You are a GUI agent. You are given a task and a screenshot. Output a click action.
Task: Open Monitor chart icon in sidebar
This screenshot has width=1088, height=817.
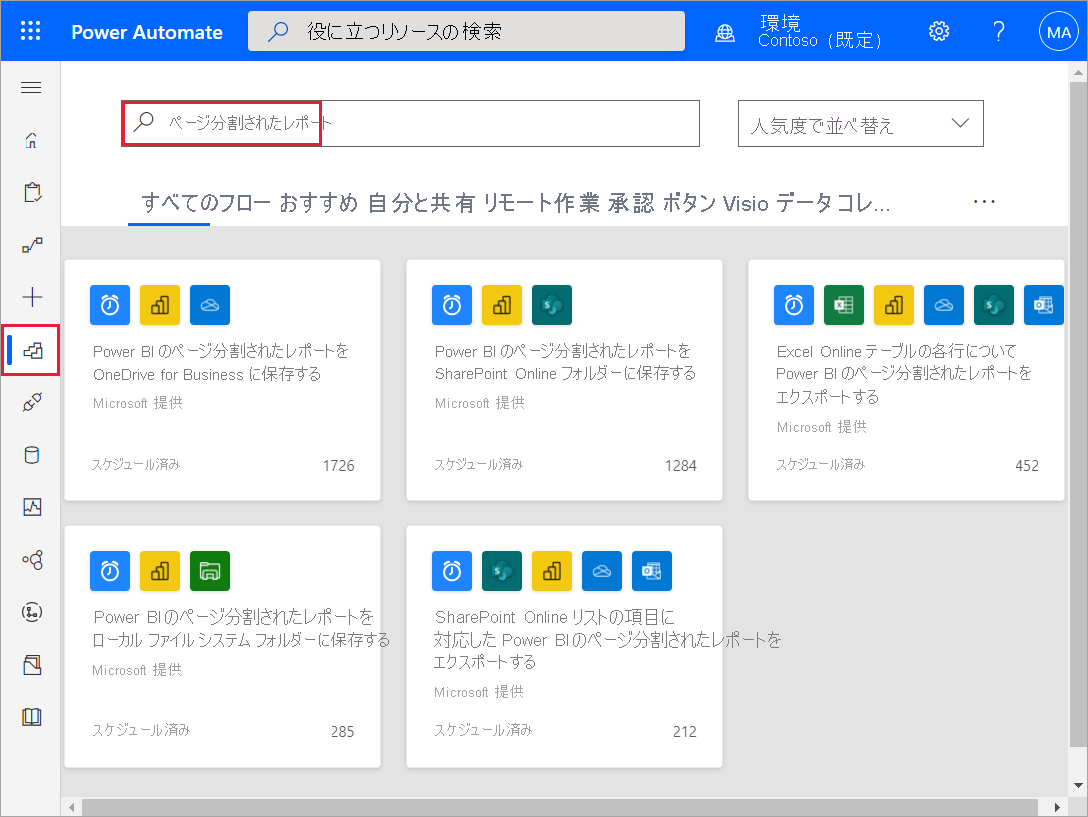tap(32, 507)
